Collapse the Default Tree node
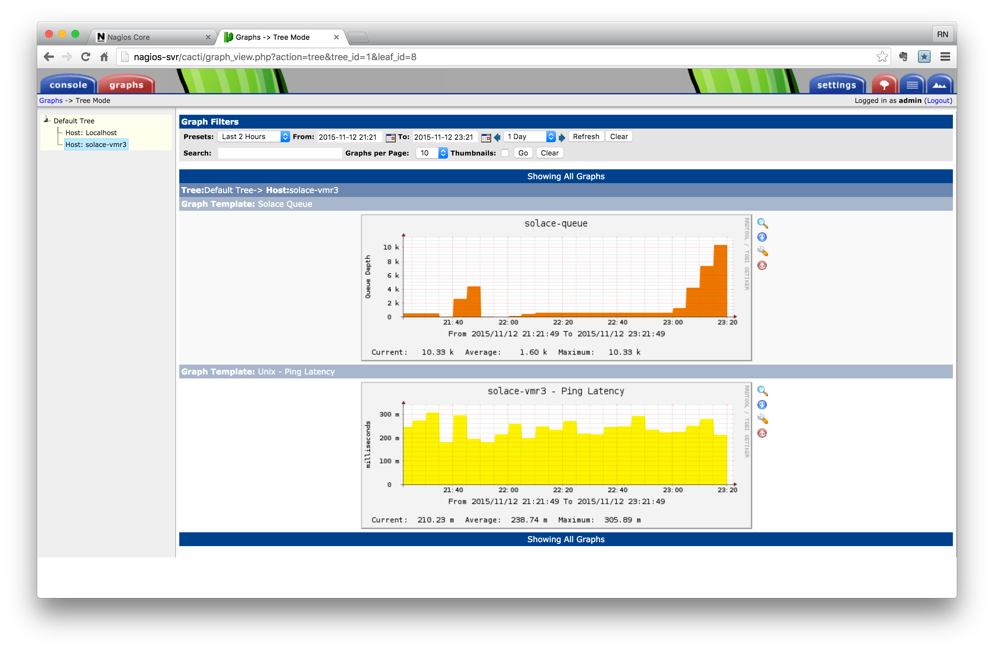 46,120
